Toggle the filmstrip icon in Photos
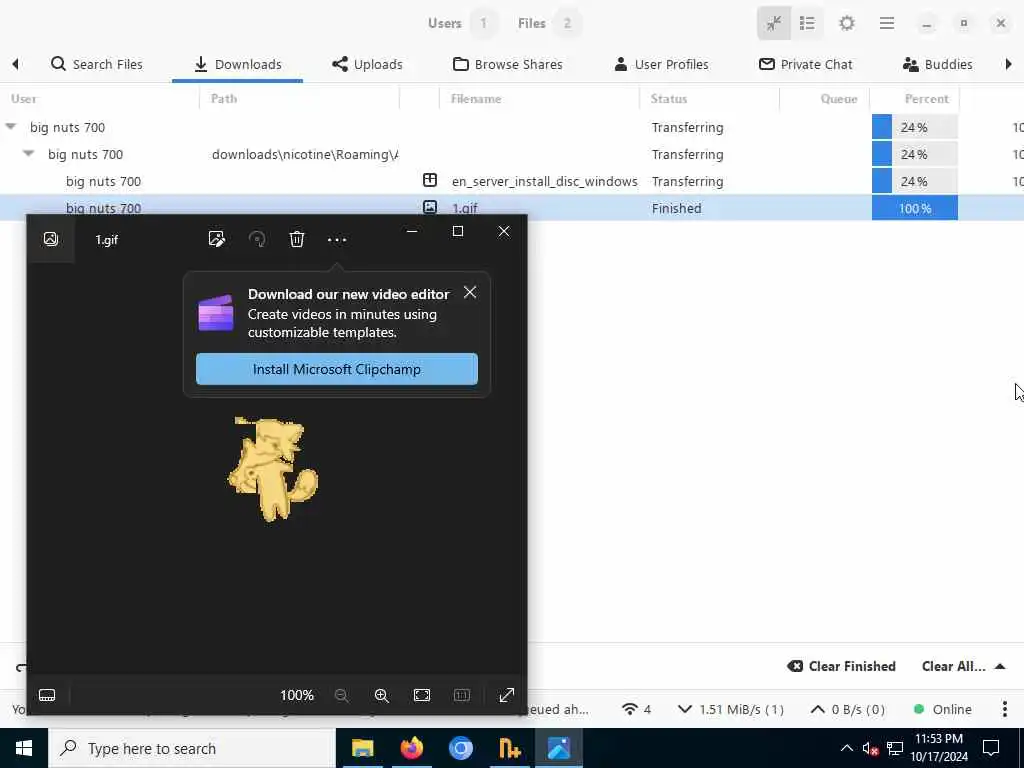Viewport: 1024px width, 768px height. [x=47, y=695]
